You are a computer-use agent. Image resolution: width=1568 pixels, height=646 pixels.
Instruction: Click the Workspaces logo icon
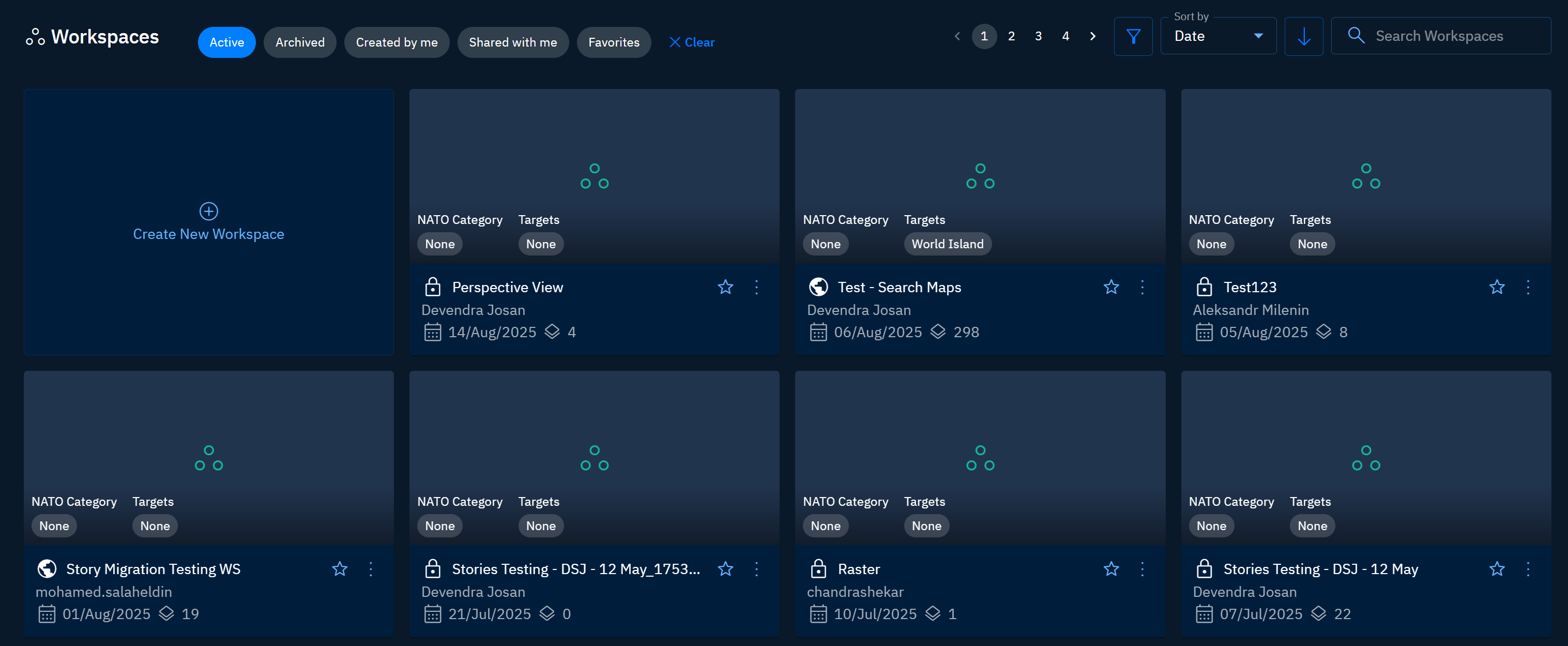35,37
